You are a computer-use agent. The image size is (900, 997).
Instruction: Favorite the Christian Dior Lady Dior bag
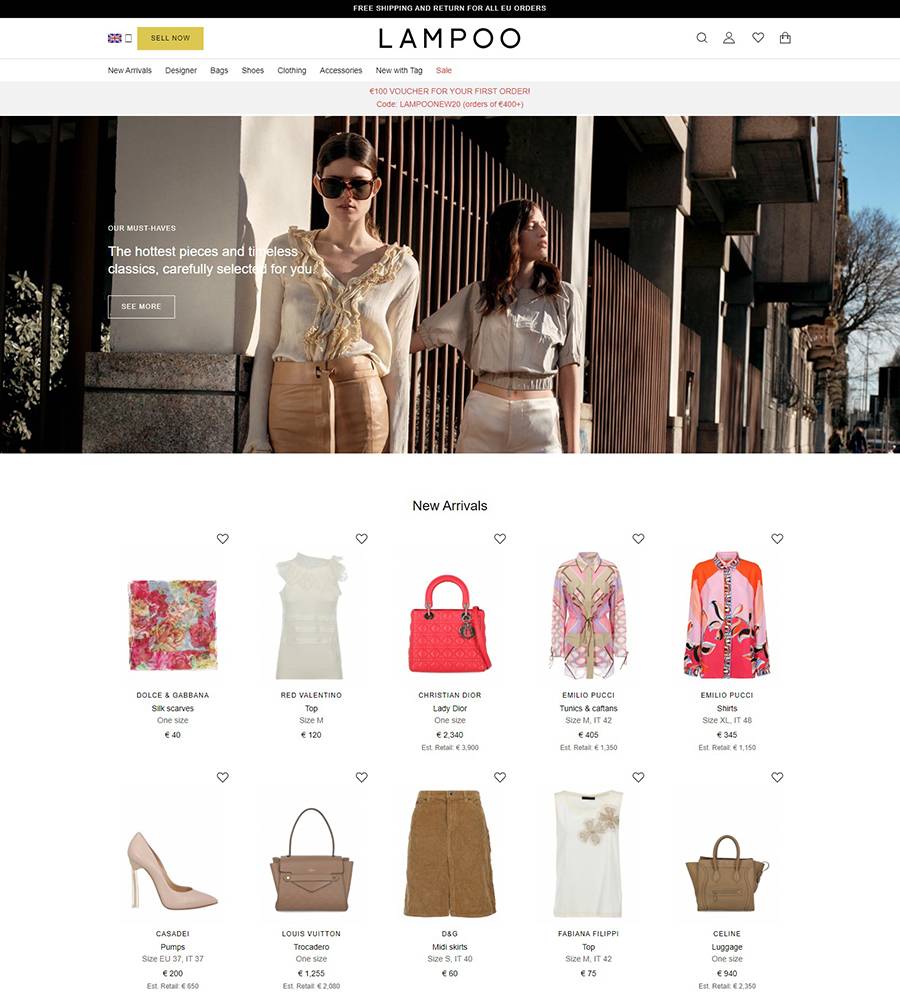pyautogui.click(x=500, y=539)
